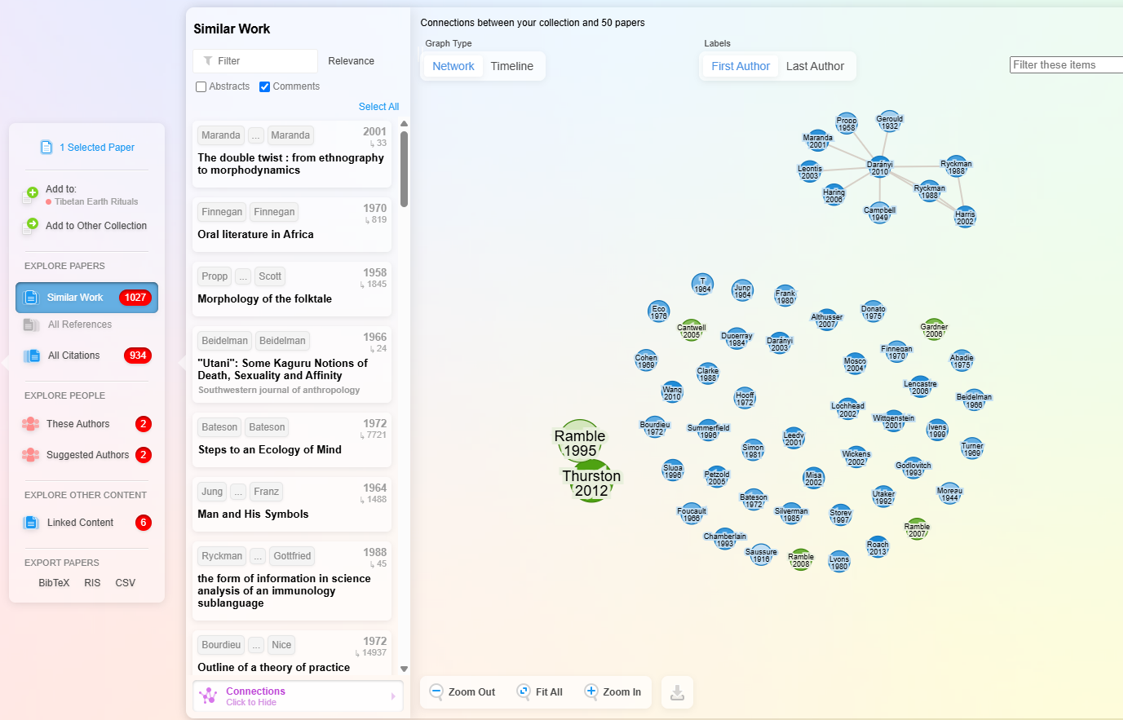The image size is (1123, 720).
Task: Click the Scott author tag
Action: click(270, 277)
